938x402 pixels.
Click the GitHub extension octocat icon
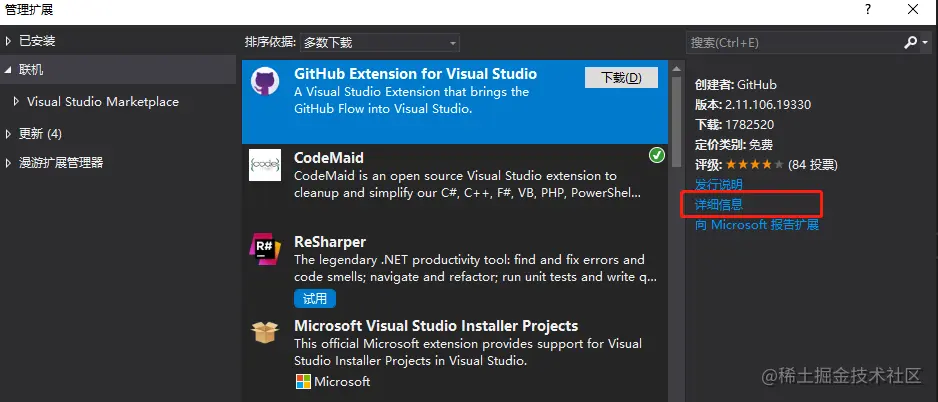(265, 83)
